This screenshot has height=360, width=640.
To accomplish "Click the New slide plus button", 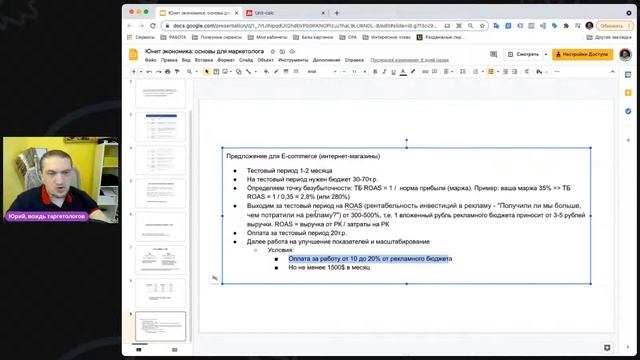I will tap(133, 72).
